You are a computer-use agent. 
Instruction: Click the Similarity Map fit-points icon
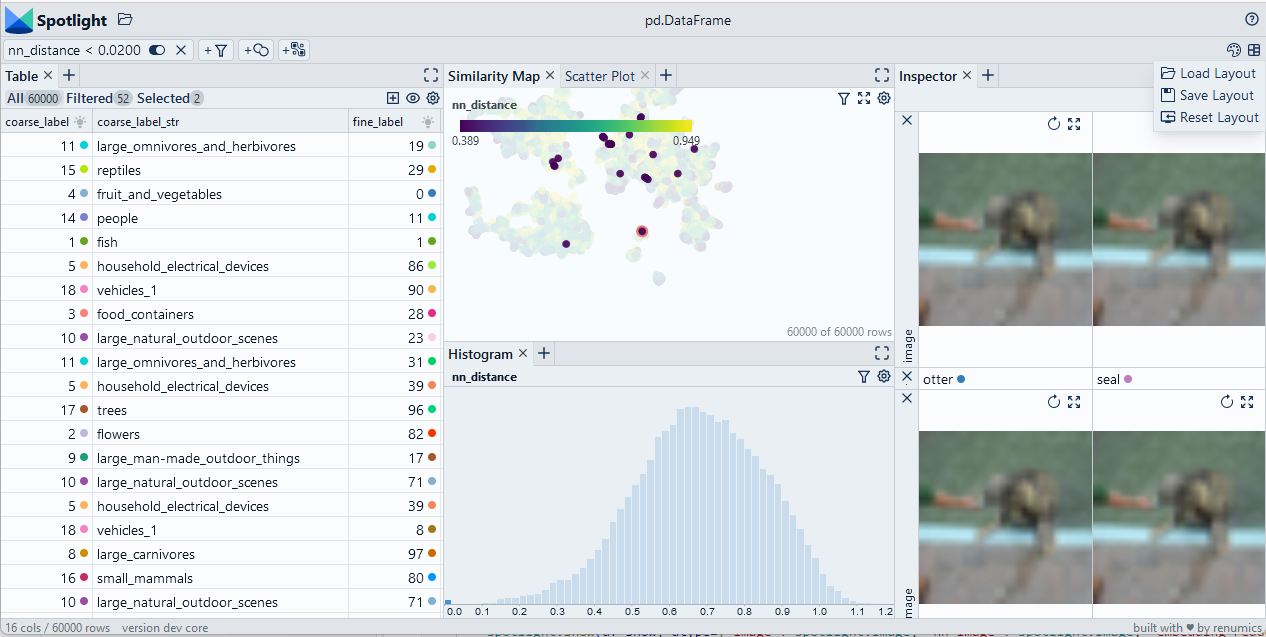pos(864,98)
